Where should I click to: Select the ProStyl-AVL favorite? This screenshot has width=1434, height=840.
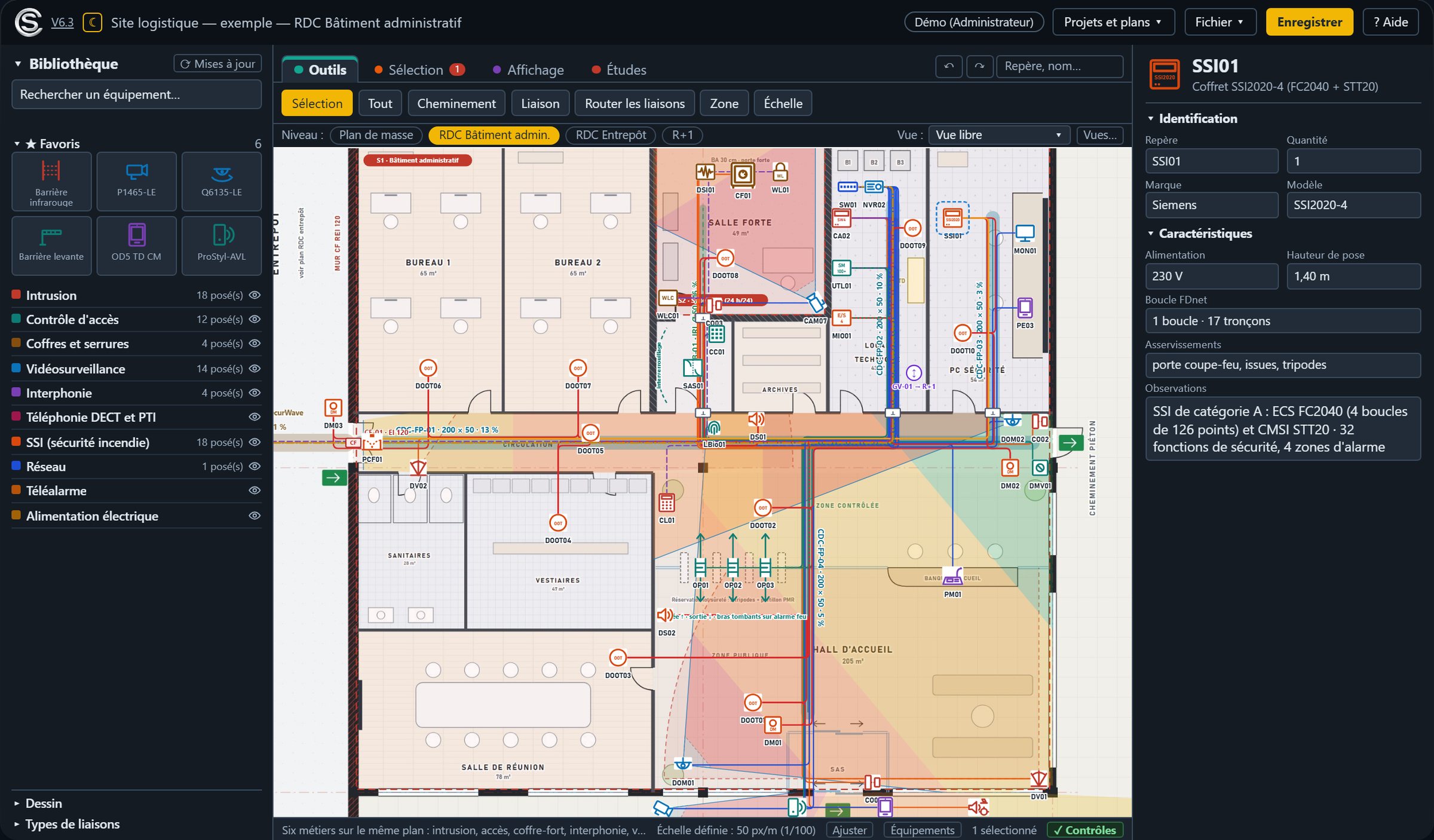(x=222, y=246)
